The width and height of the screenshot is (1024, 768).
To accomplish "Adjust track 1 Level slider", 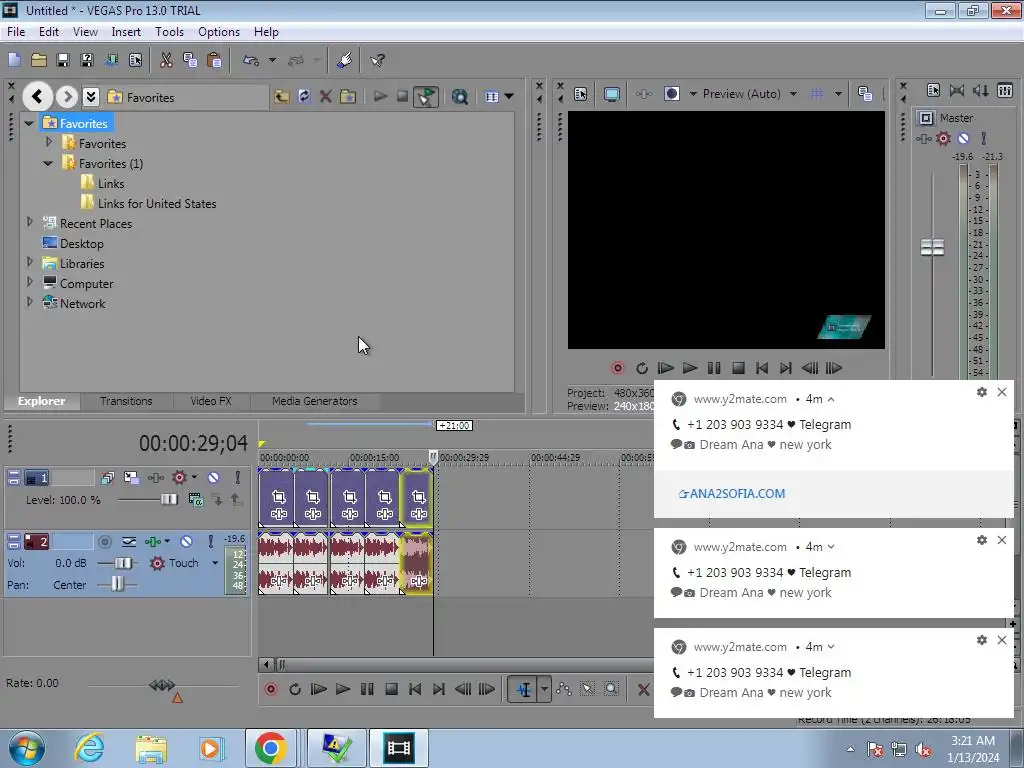I will click(168, 500).
